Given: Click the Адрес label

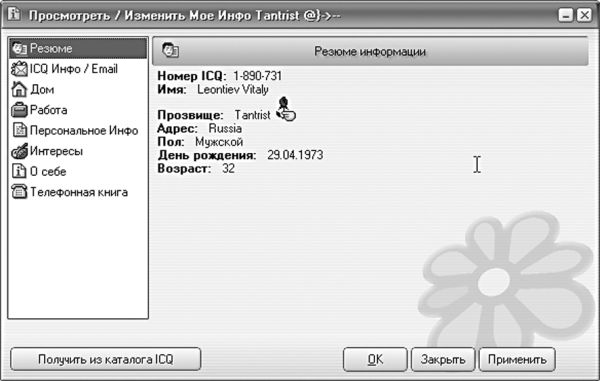Looking at the screenshot, I should (177, 128).
